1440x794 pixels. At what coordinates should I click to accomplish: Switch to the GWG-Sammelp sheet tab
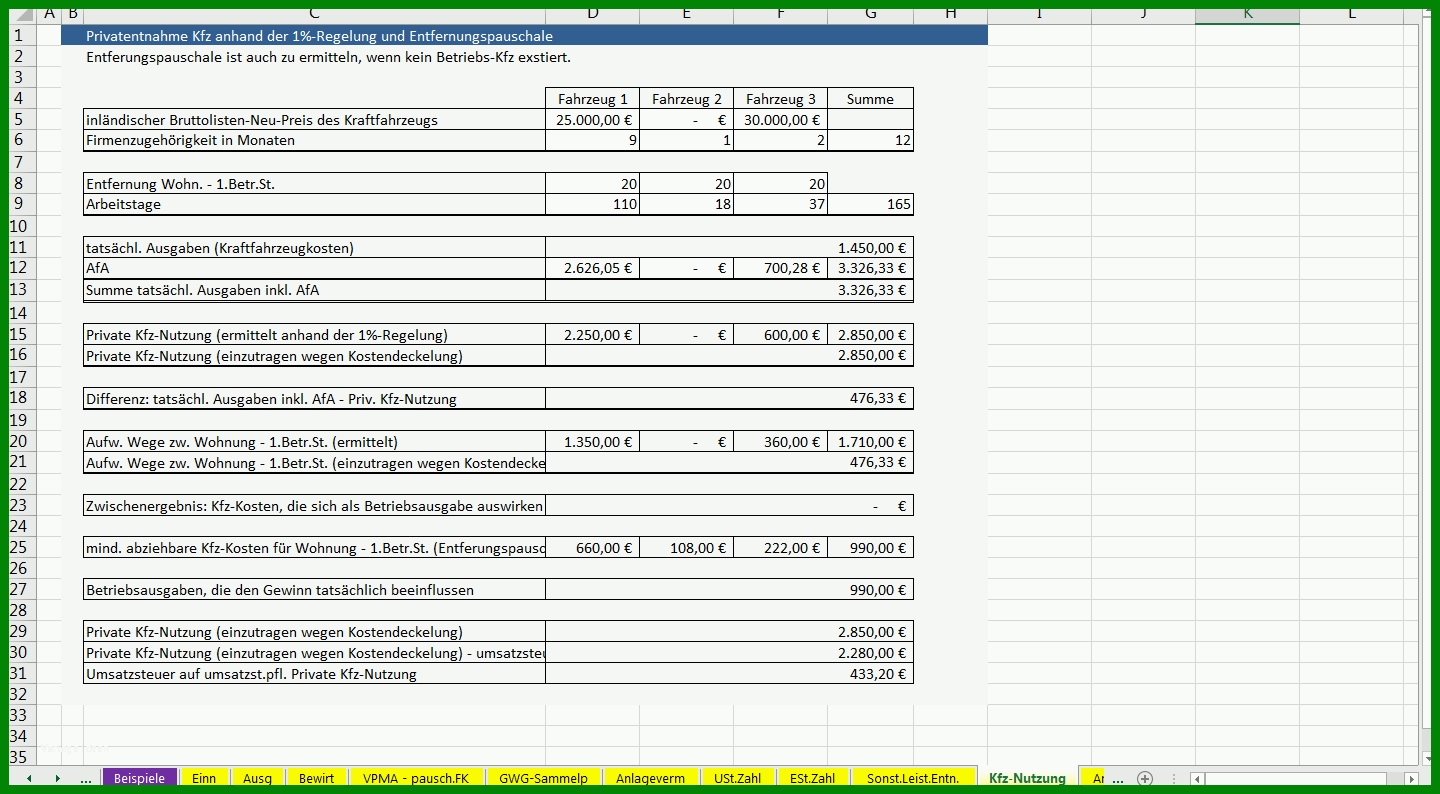[543, 778]
